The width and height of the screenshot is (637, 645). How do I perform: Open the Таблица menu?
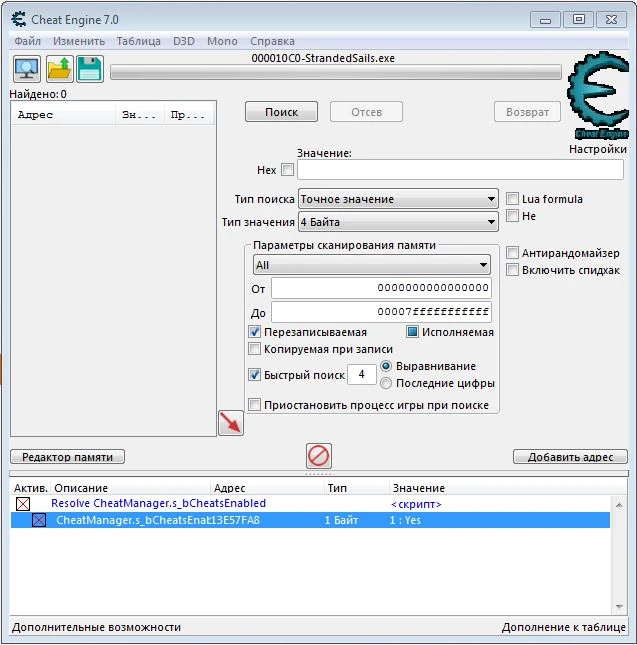[x=139, y=41]
